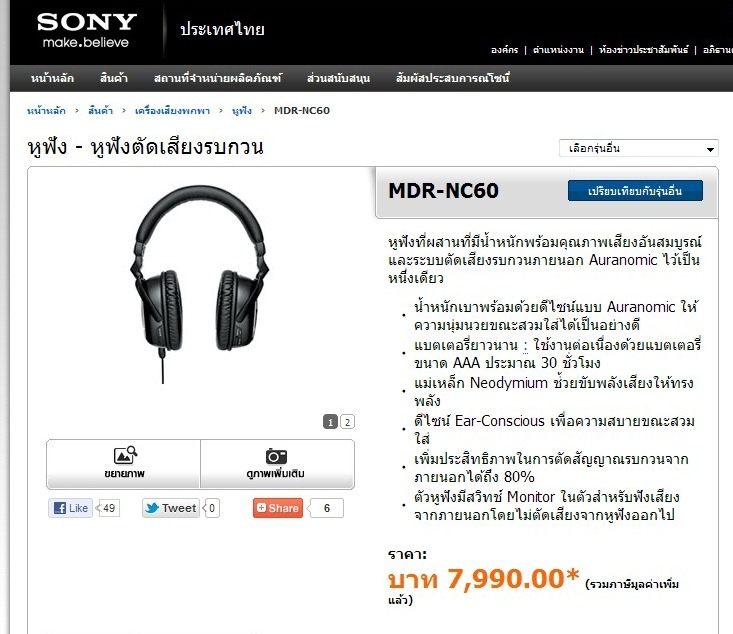Select image page 1 indicator
Screen dimensions: 733x634
point(331,422)
